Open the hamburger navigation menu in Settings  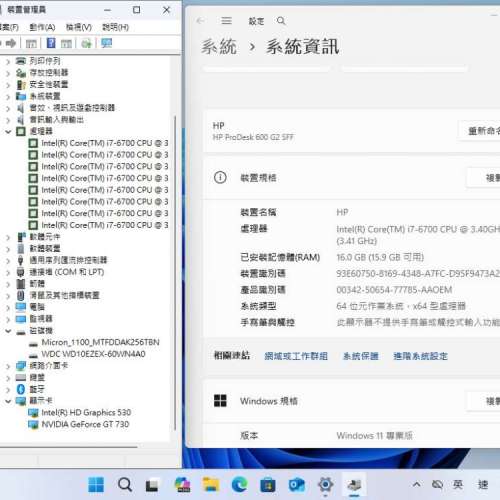tap(226, 21)
